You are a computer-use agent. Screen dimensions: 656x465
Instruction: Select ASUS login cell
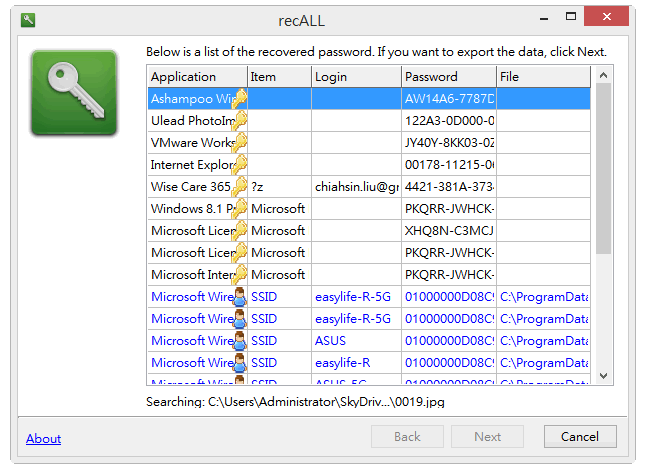tap(356, 341)
